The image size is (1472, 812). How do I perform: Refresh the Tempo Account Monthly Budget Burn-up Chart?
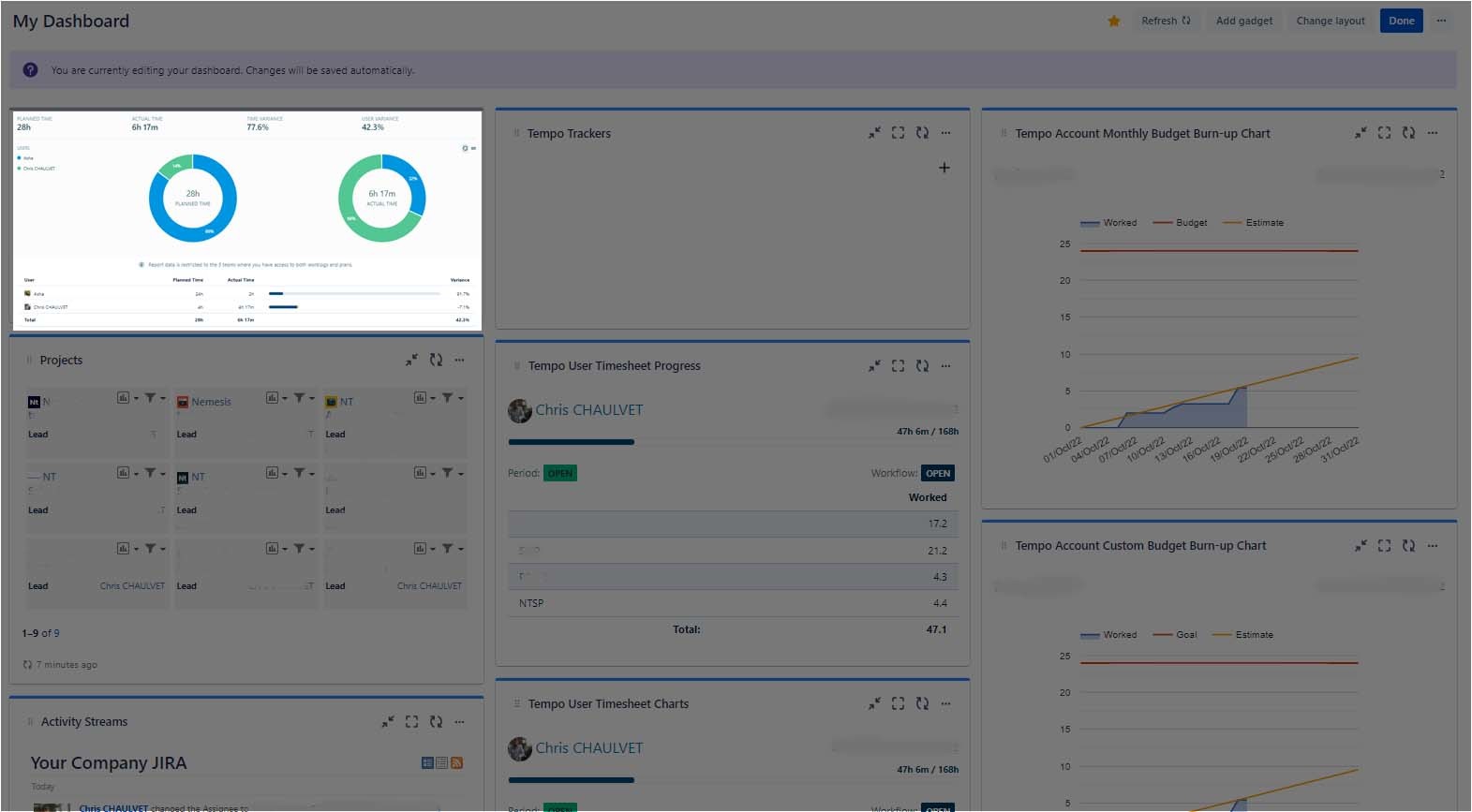click(x=1408, y=133)
